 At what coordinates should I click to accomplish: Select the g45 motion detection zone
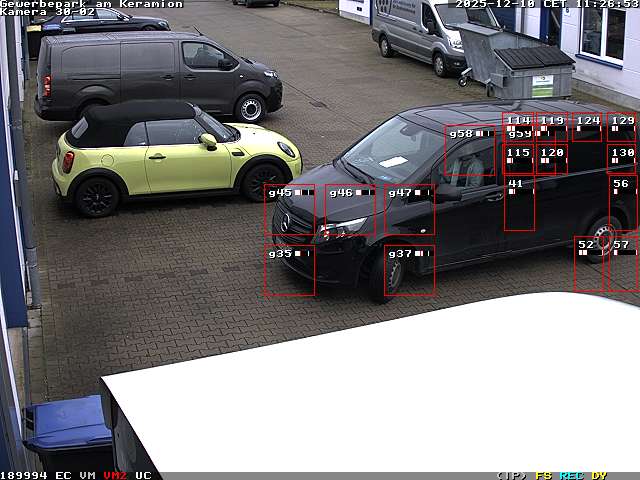point(290,210)
